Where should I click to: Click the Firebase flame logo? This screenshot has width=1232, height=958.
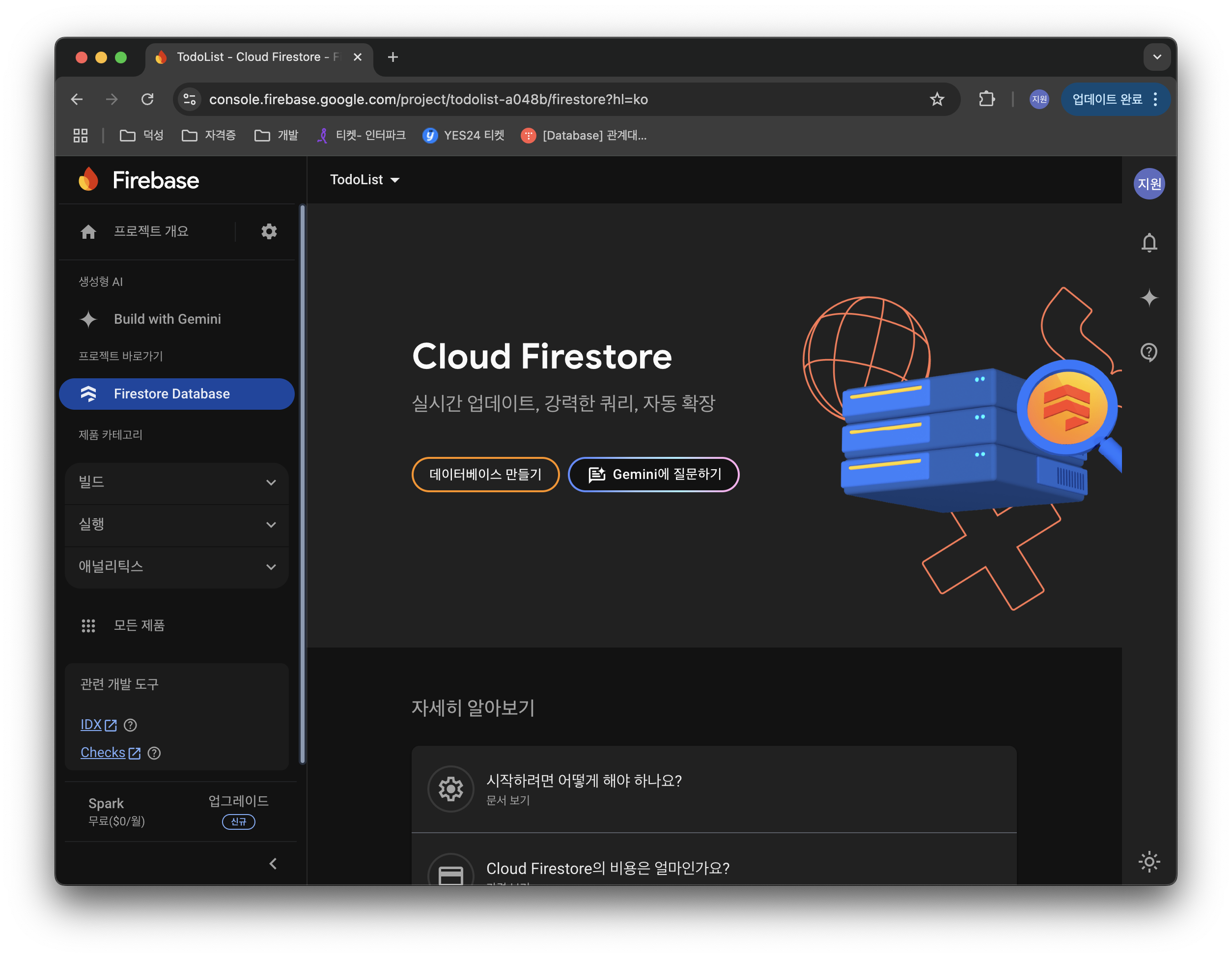[x=88, y=180]
